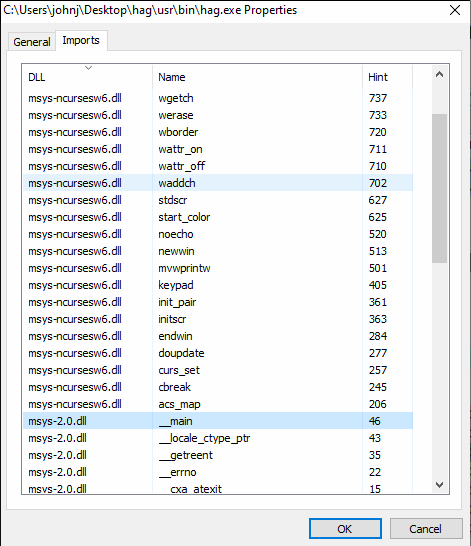Sort by the Name column header

coord(257,77)
